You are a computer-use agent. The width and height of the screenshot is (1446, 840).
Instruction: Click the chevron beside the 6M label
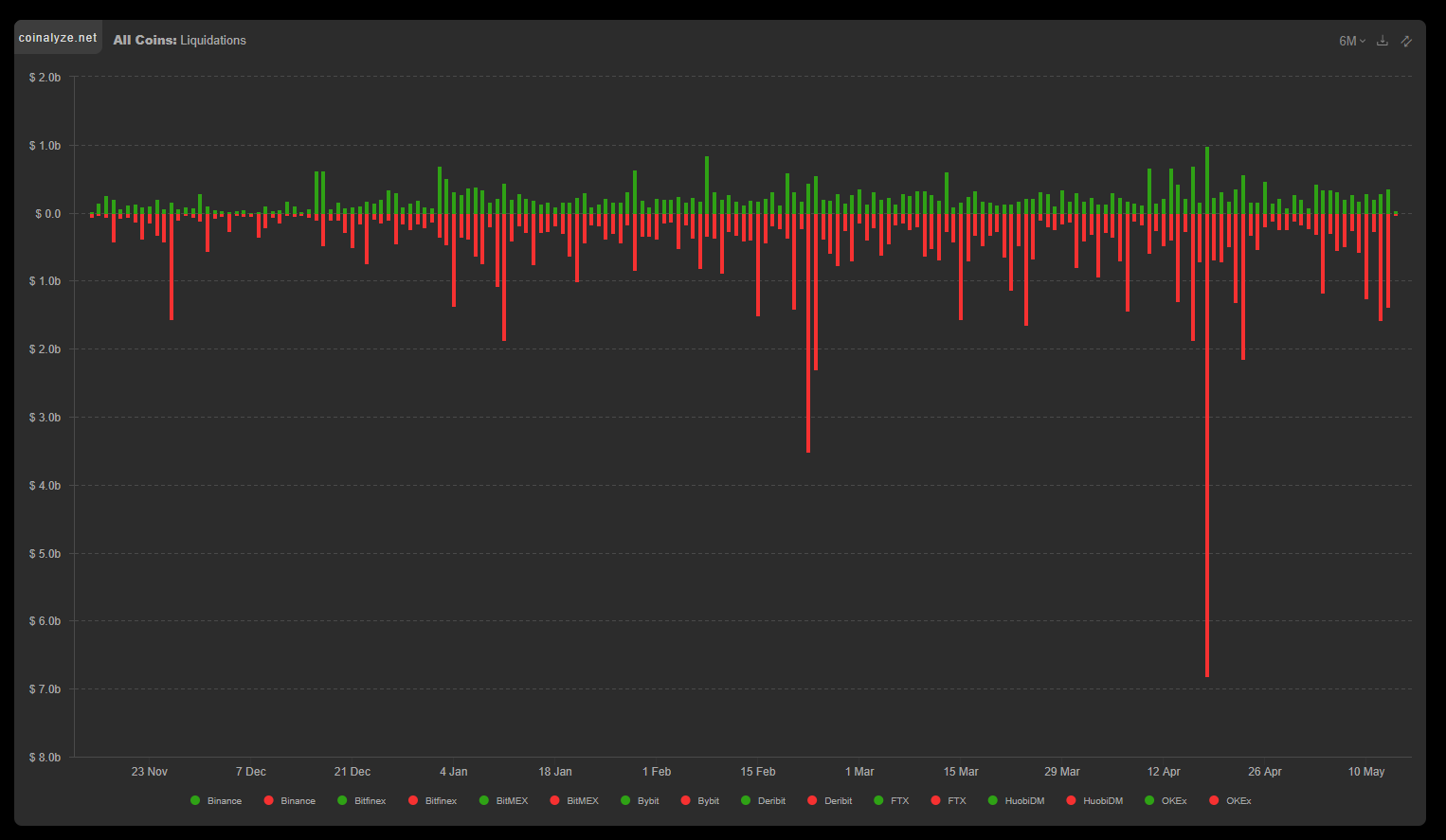click(1363, 41)
